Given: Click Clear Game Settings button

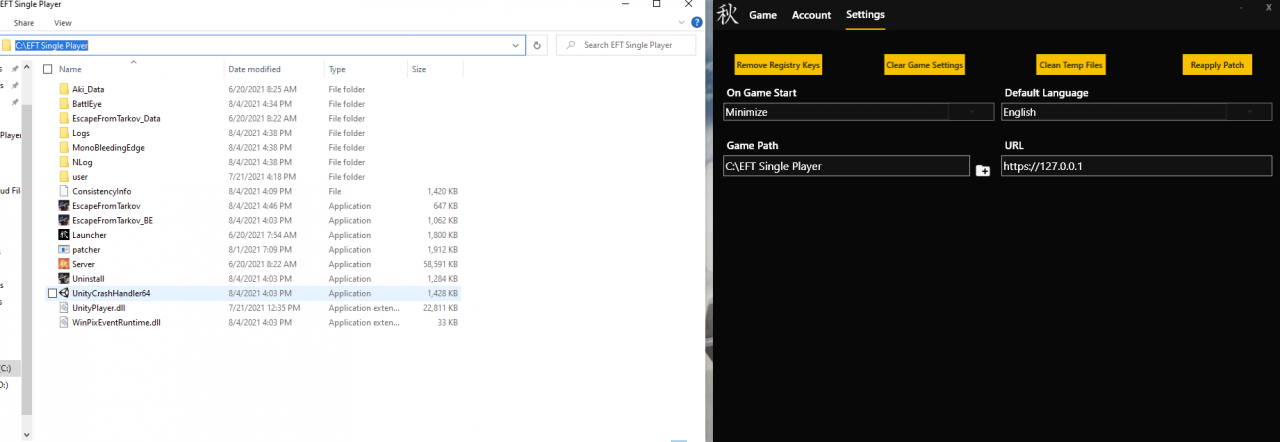Looking at the screenshot, I should [x=925, y=65].
